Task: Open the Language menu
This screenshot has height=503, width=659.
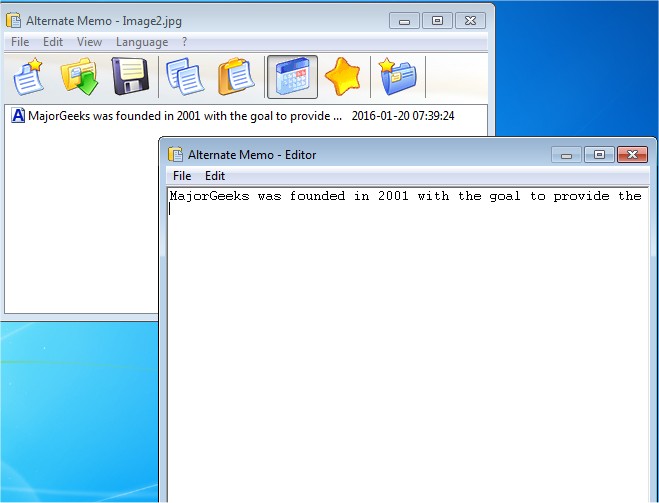Action: tap(141, 42)
